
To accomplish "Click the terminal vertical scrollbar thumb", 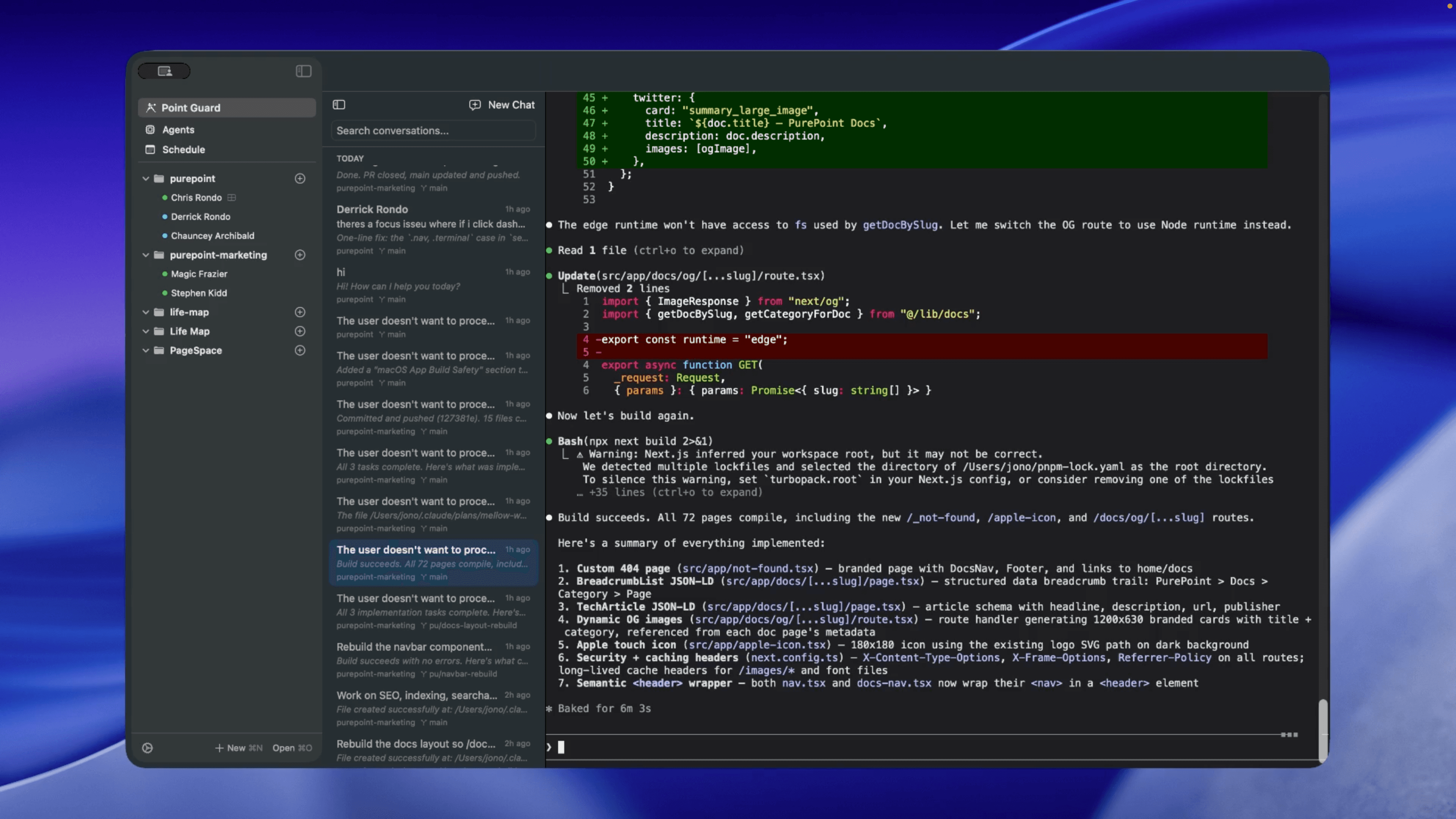I will click(x=1323, y=731).
